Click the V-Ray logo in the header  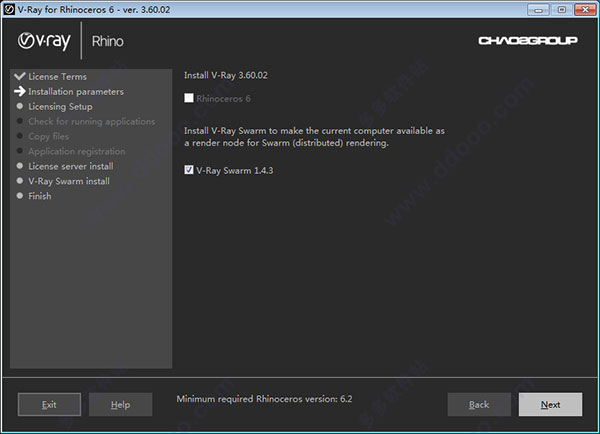[44, 41]
